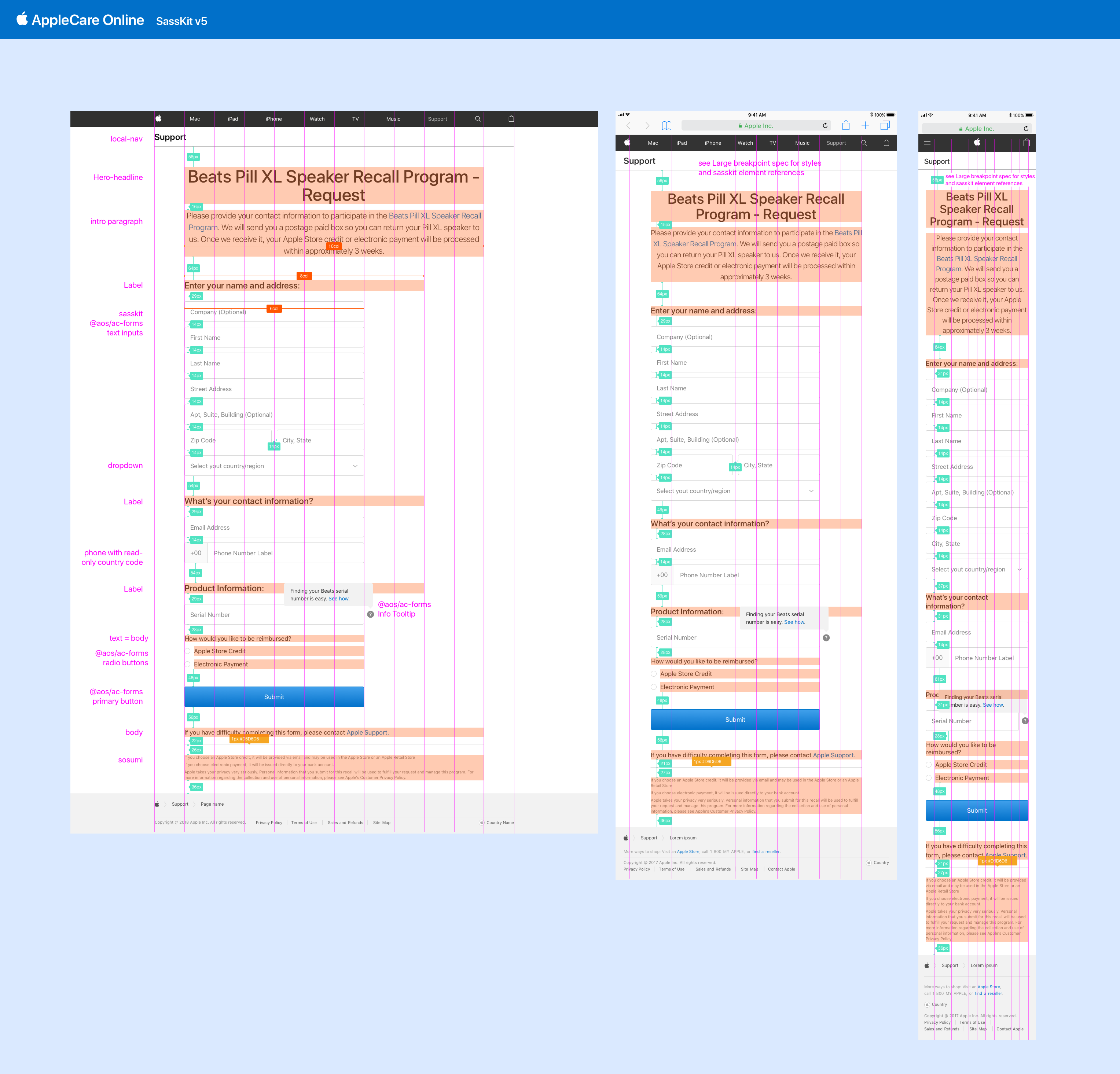Select the Electronic Payment radio on desktop
Viewport: 1120px width, 1074px height.
coord(187,665)
